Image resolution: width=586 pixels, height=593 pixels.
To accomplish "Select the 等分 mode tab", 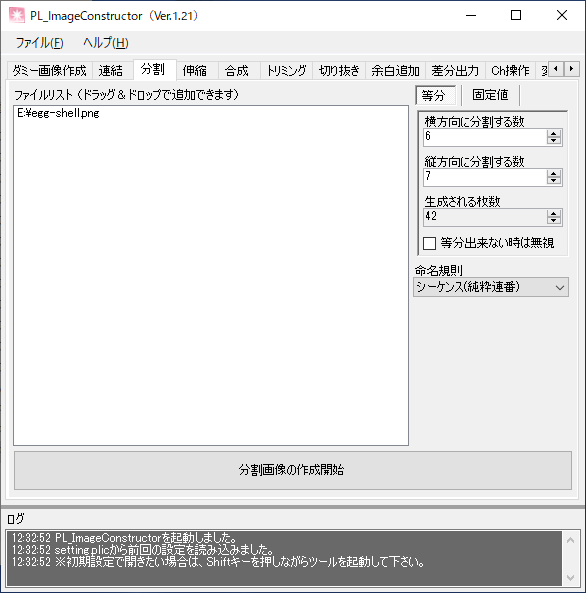I will pyautogui.click(x=435, y=95).
